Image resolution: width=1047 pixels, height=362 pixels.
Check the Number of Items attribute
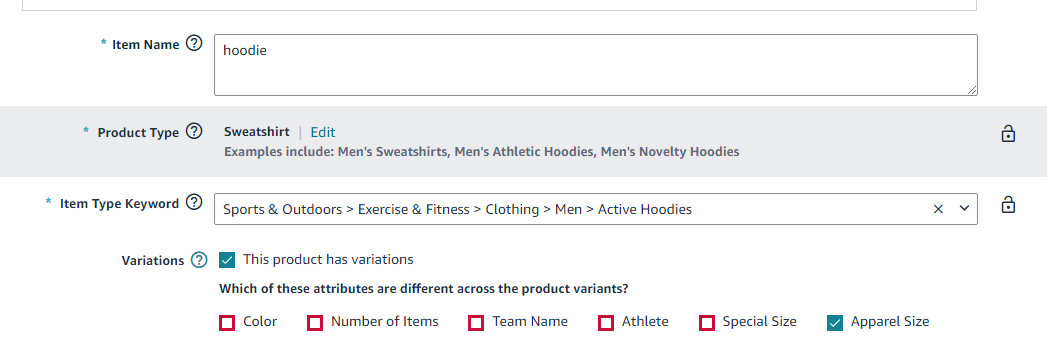[315, 323]
